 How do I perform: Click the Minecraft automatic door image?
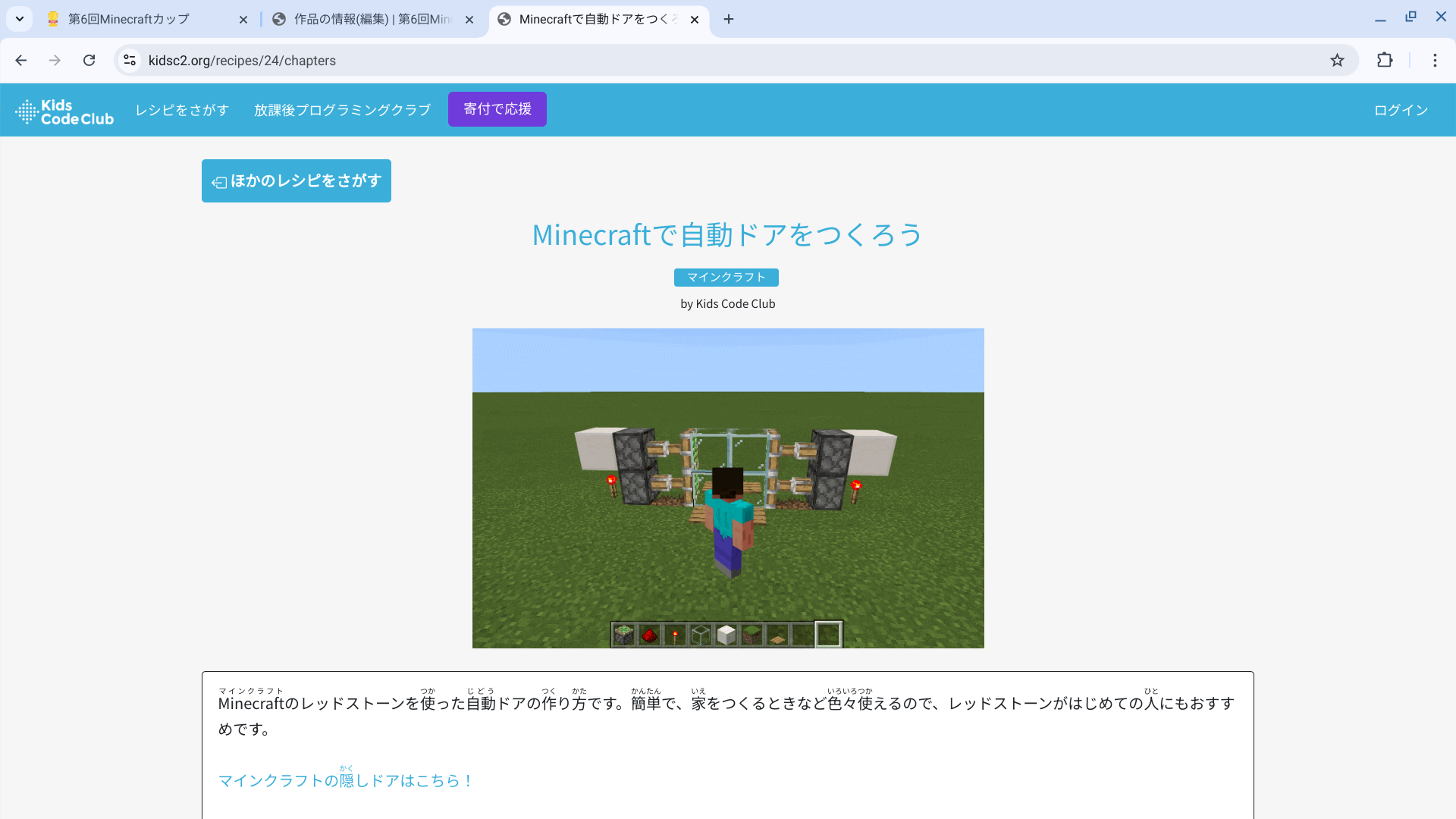click(x=728, y=488)
